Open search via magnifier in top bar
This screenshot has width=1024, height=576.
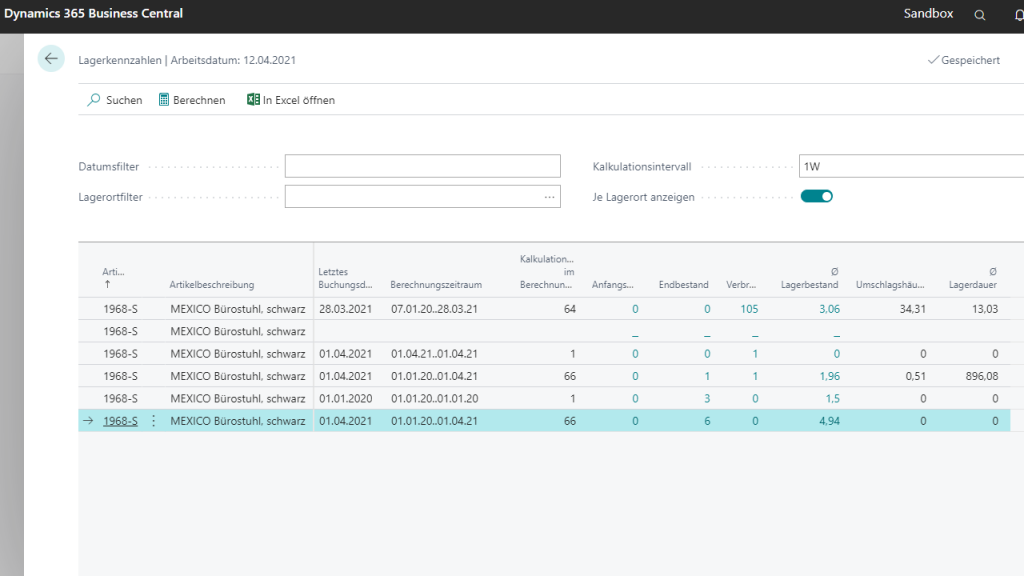click(x=980, y=15)
